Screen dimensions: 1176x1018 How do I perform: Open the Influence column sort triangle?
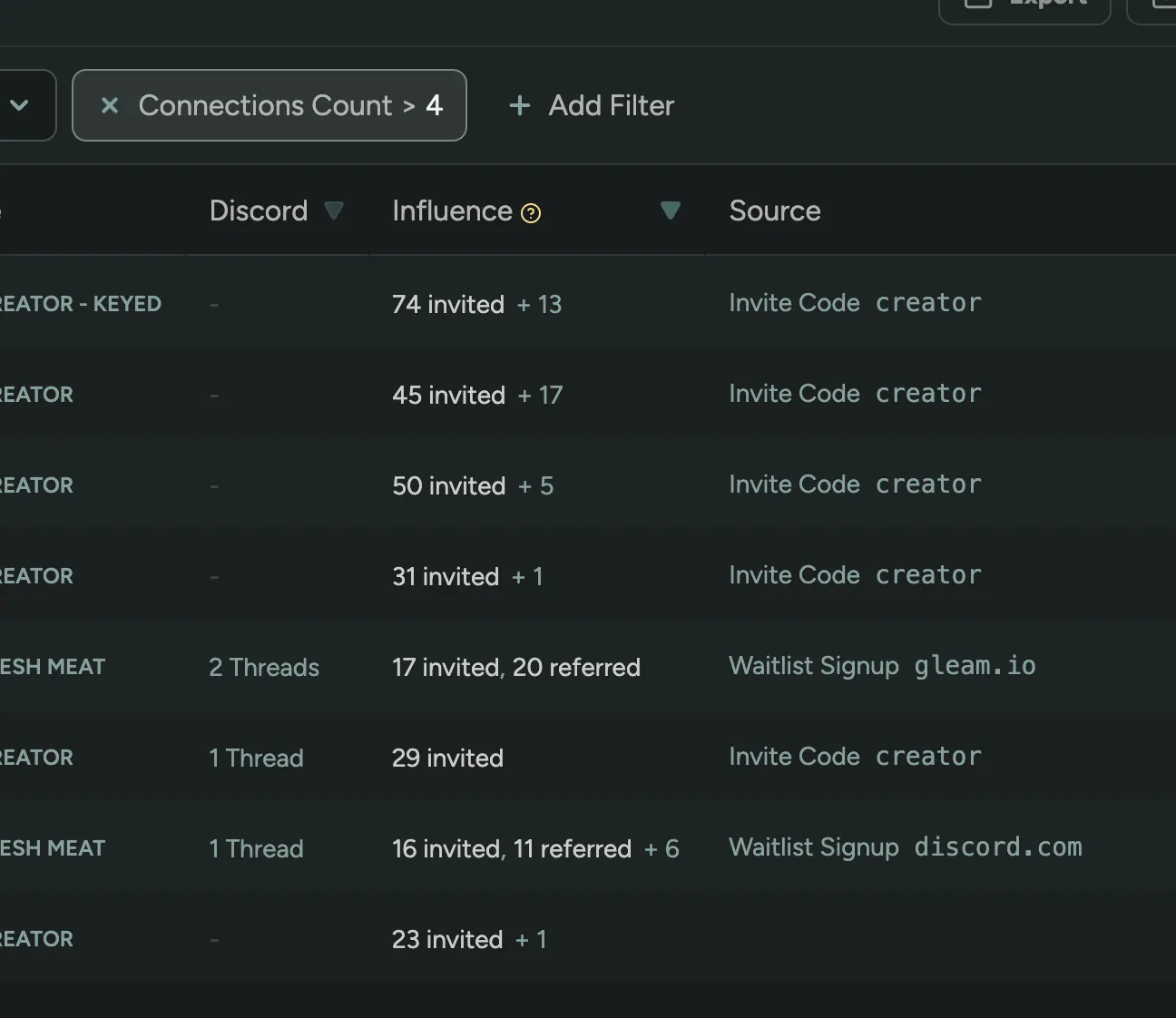click(671, 210)
